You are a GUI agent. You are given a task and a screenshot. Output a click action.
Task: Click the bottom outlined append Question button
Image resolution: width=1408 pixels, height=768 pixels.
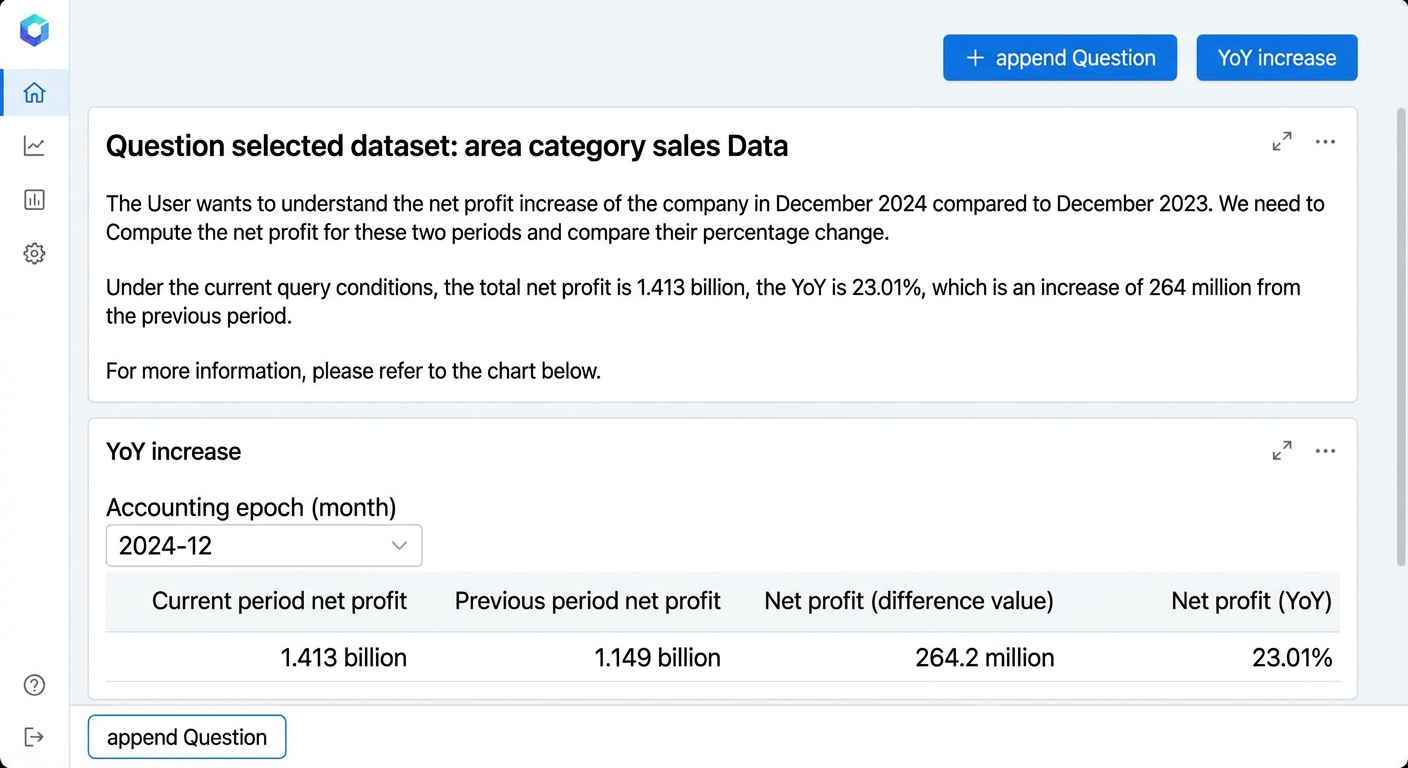[187, 738]
